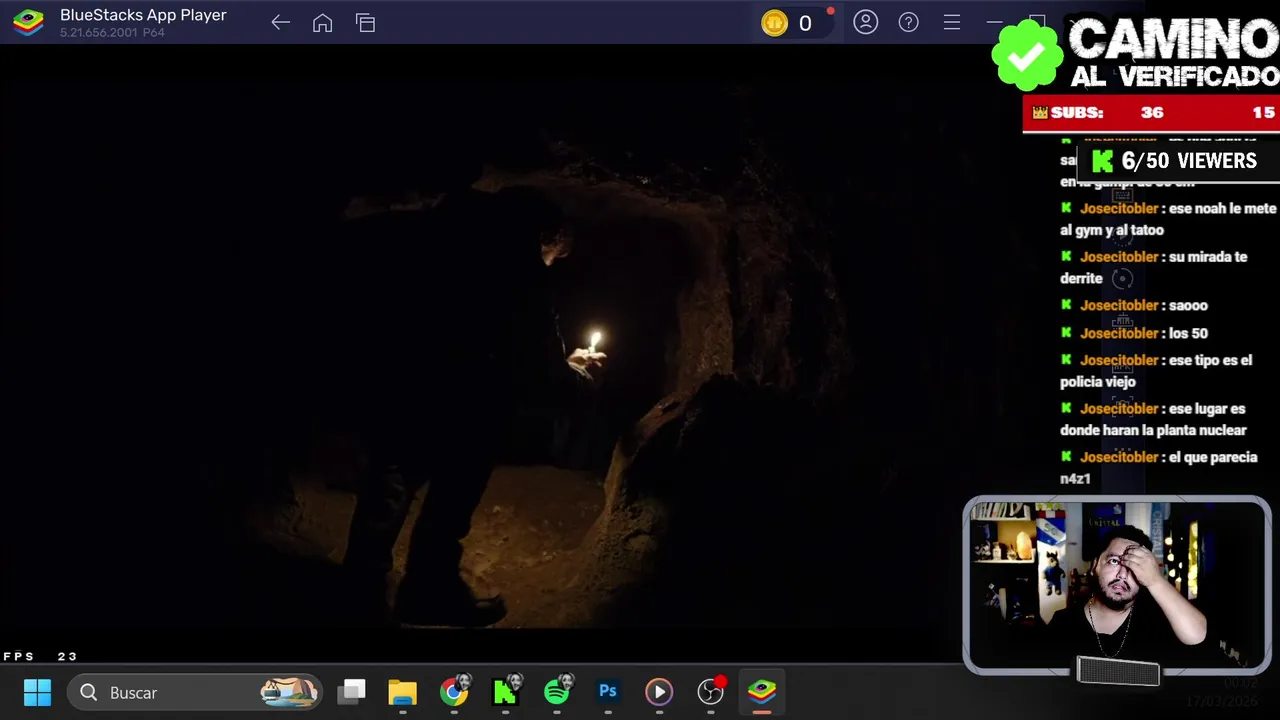Click chat message 'saooo'
The height and width of the screenshot is (720, 1280).
[1134, 305]
